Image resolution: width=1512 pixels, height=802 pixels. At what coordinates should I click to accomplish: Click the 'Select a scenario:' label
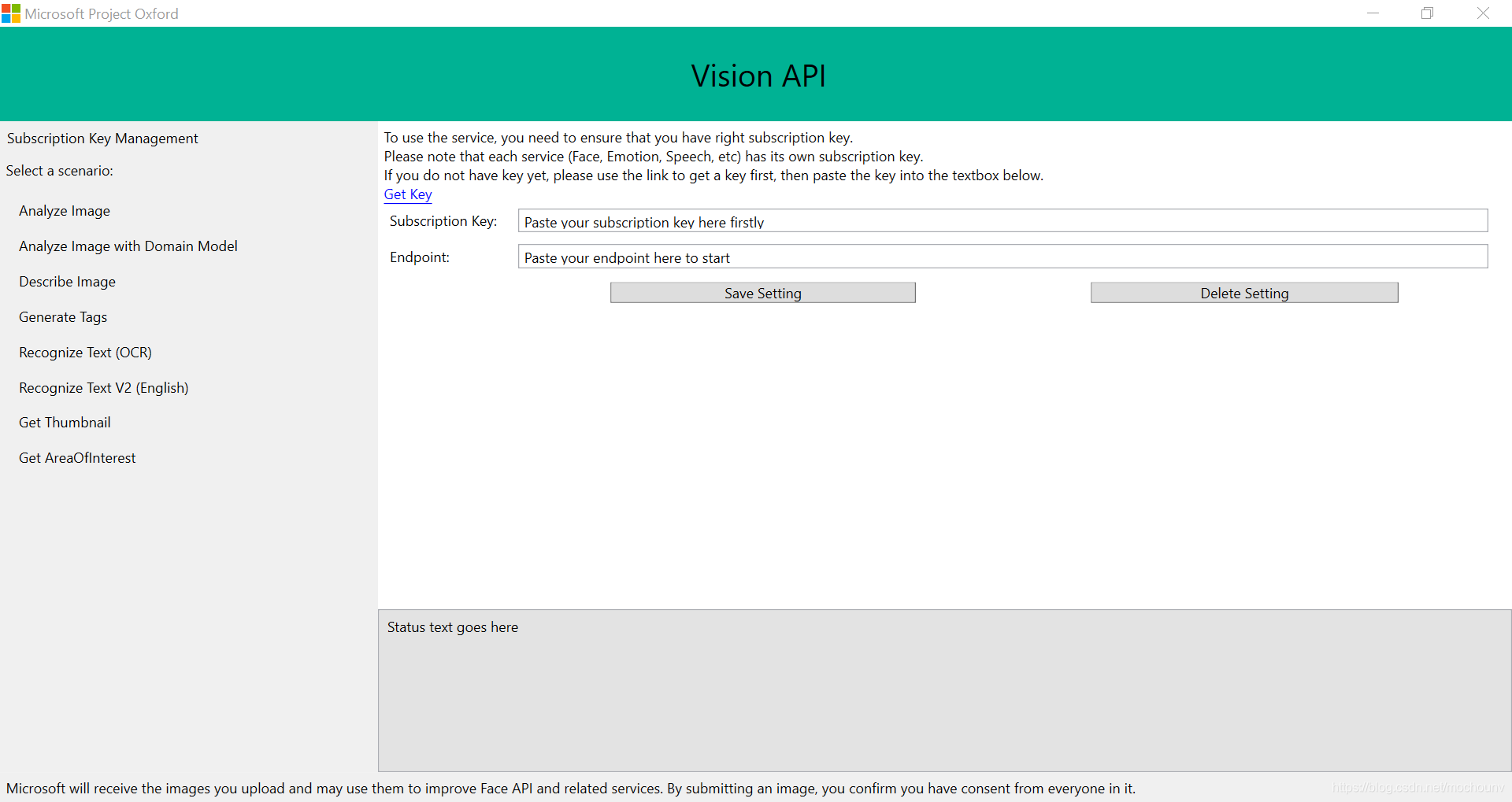60,171
